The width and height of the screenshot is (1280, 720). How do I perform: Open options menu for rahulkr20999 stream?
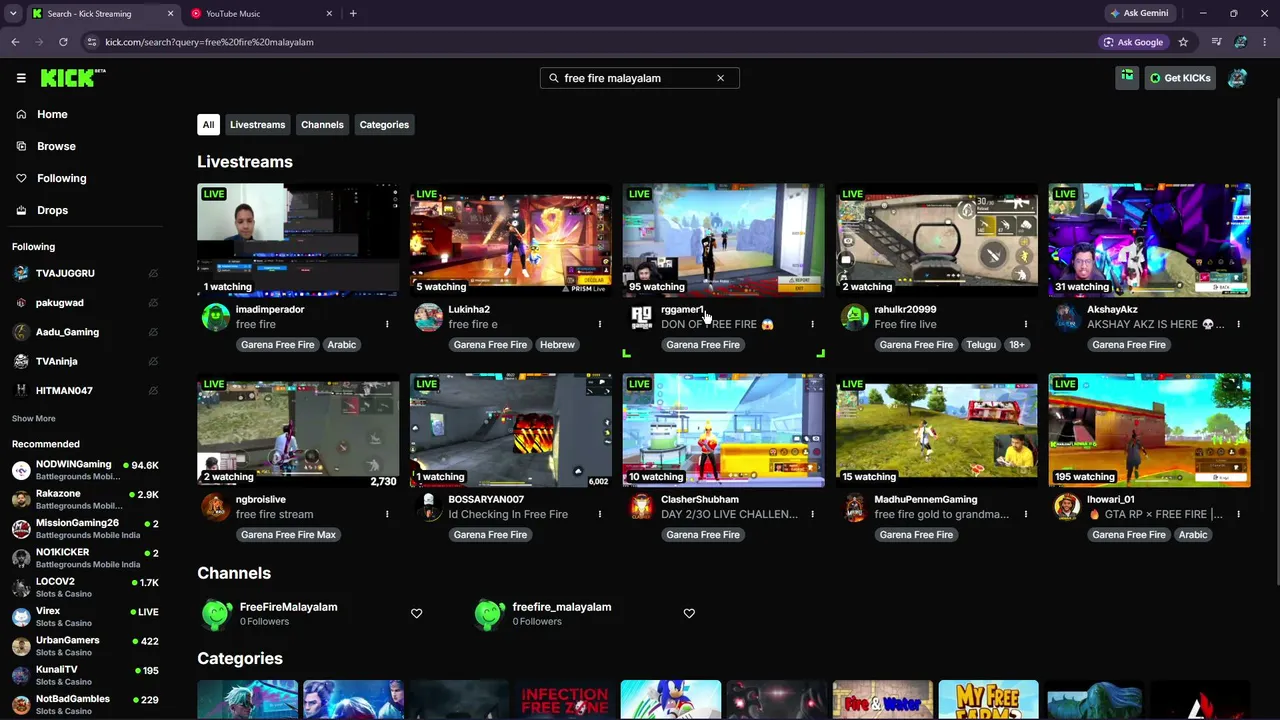coord(1025,324)
